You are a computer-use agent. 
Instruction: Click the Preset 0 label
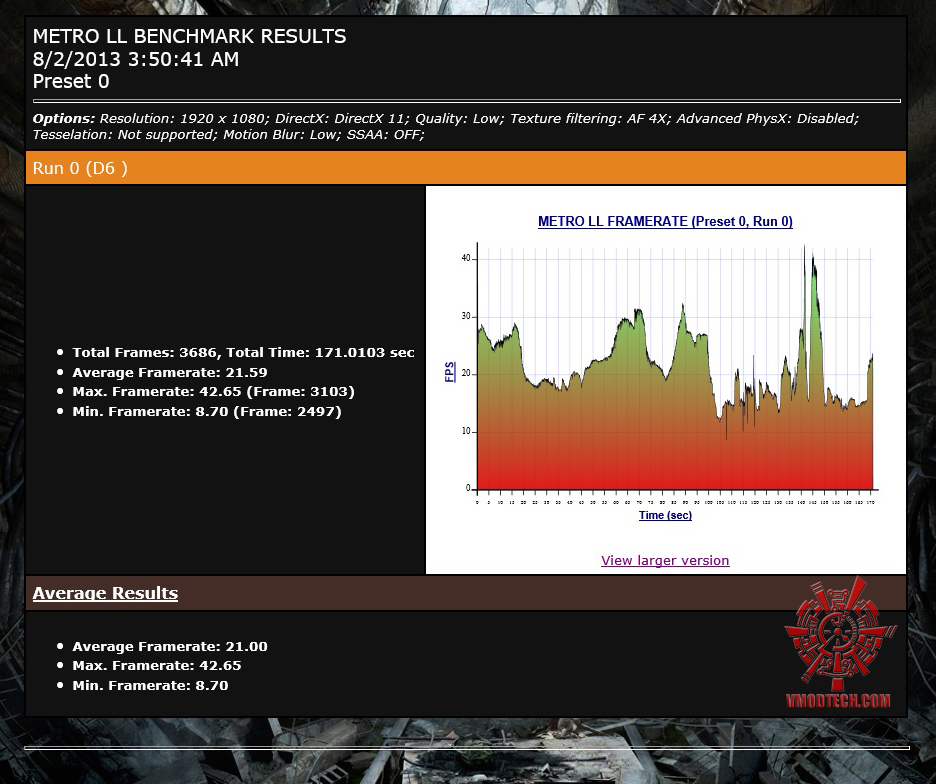click(x=70, y=82)
